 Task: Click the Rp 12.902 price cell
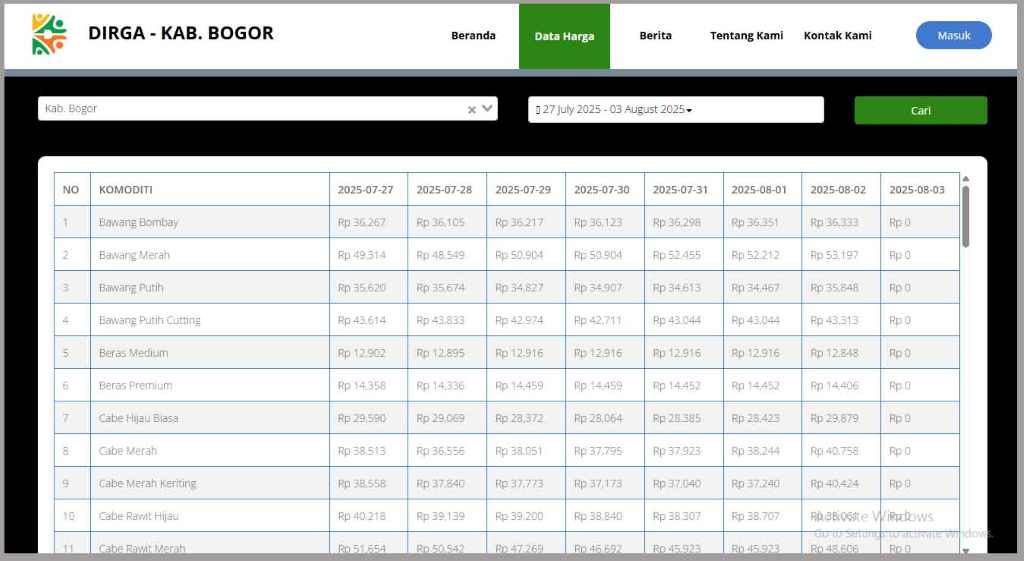(x=368, y=353)
